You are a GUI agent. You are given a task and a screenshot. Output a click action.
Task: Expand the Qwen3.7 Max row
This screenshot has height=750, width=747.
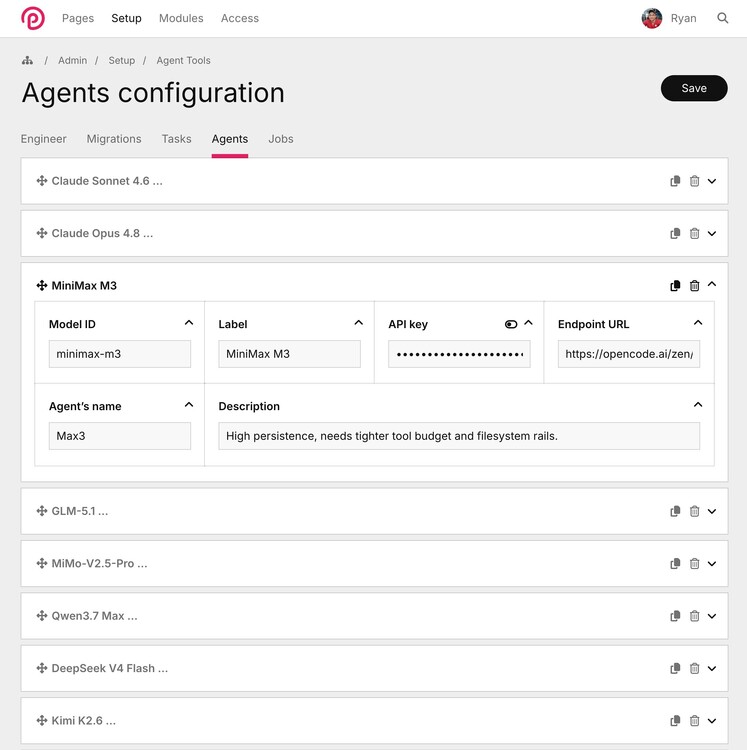click(x=712, y=616)
